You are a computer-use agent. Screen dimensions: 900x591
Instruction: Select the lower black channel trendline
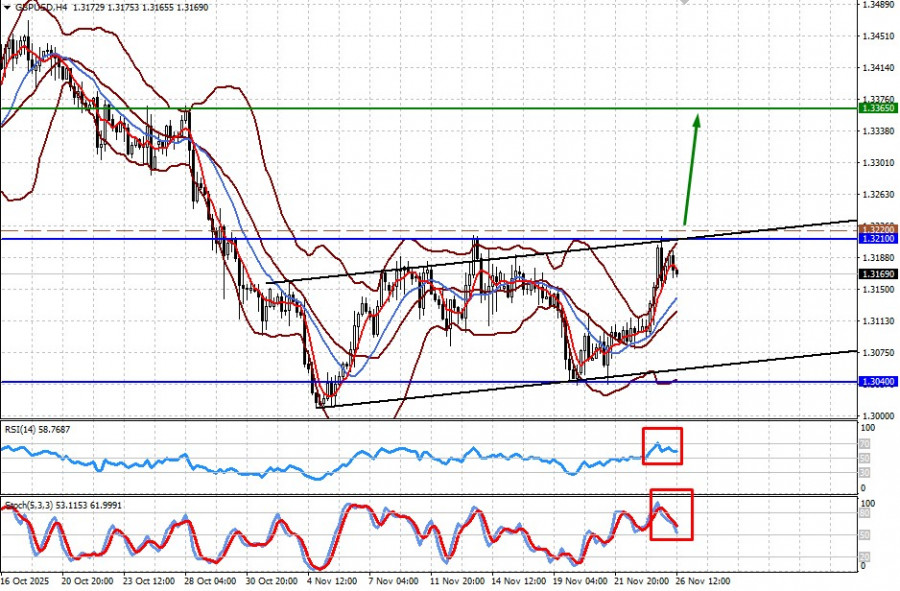click(587, 379)
